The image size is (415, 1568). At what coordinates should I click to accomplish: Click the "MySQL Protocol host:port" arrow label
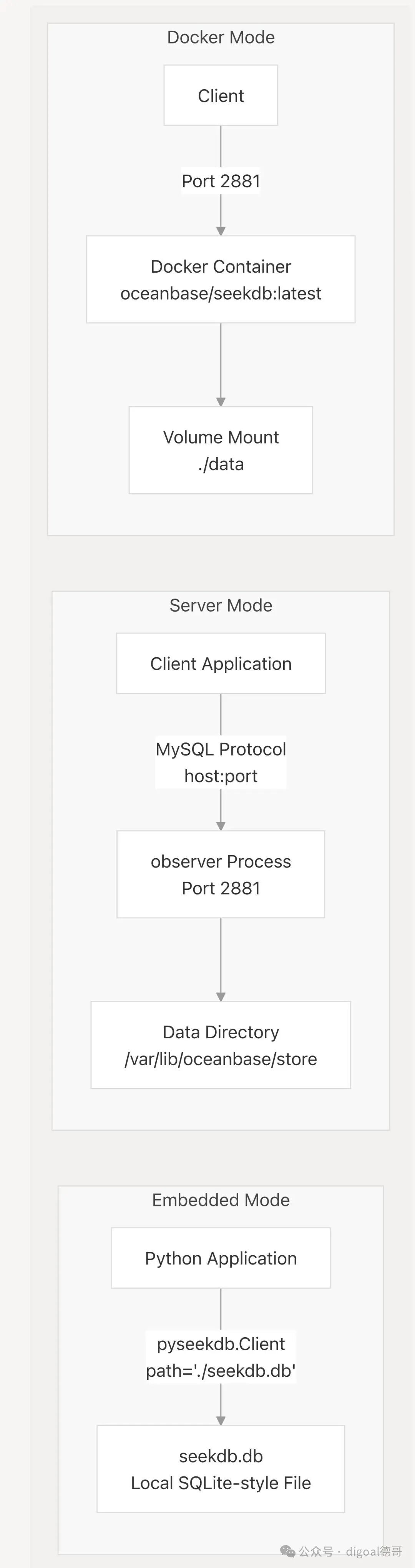coord(221,763)
